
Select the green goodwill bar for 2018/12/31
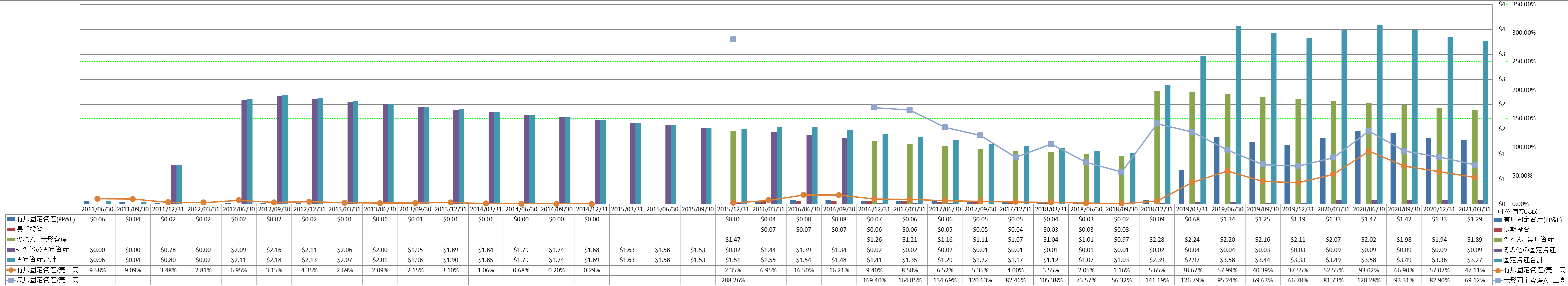pos(1157,147)
